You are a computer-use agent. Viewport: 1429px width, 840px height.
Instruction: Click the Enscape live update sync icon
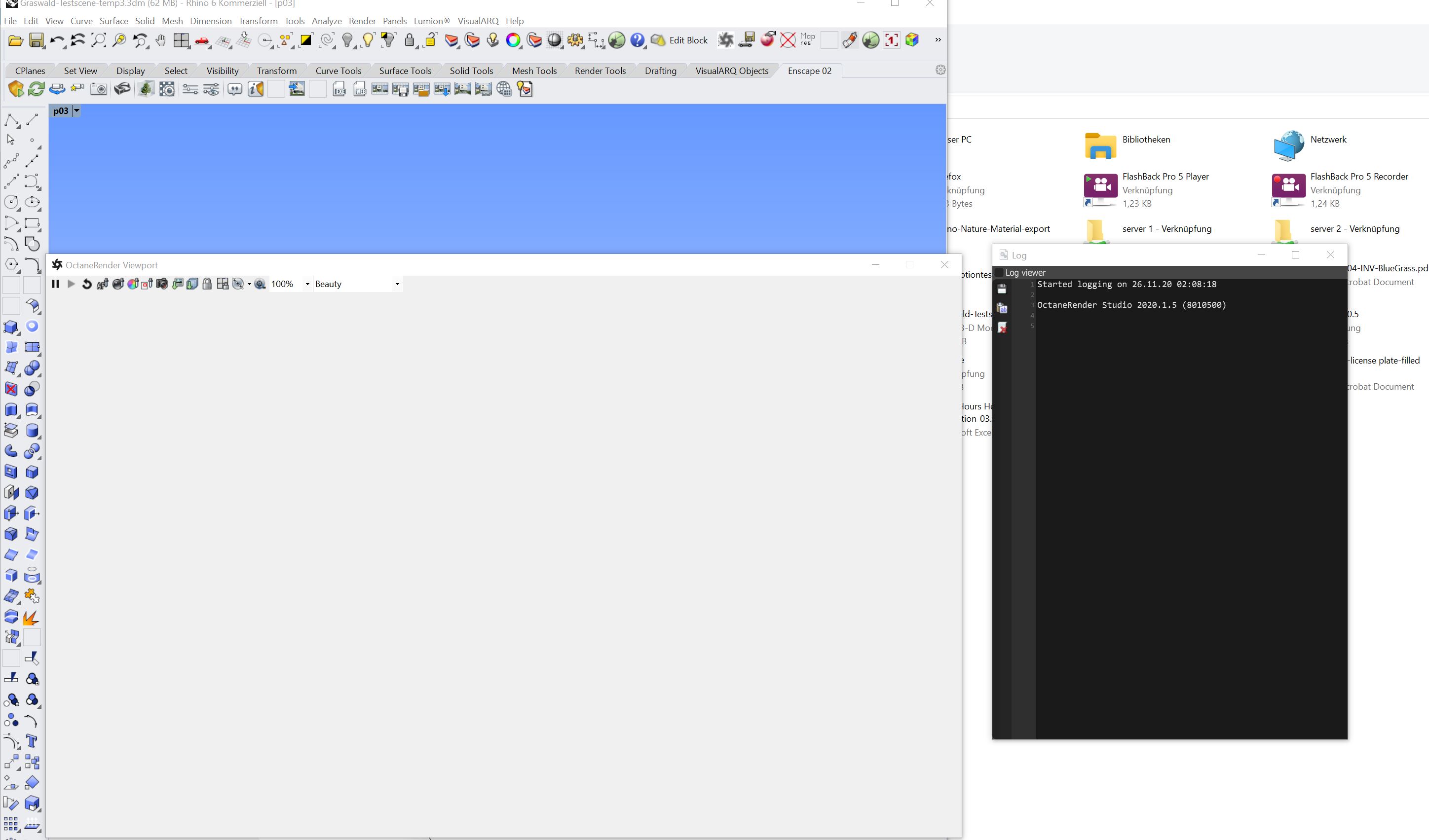(x=37, y=89)
